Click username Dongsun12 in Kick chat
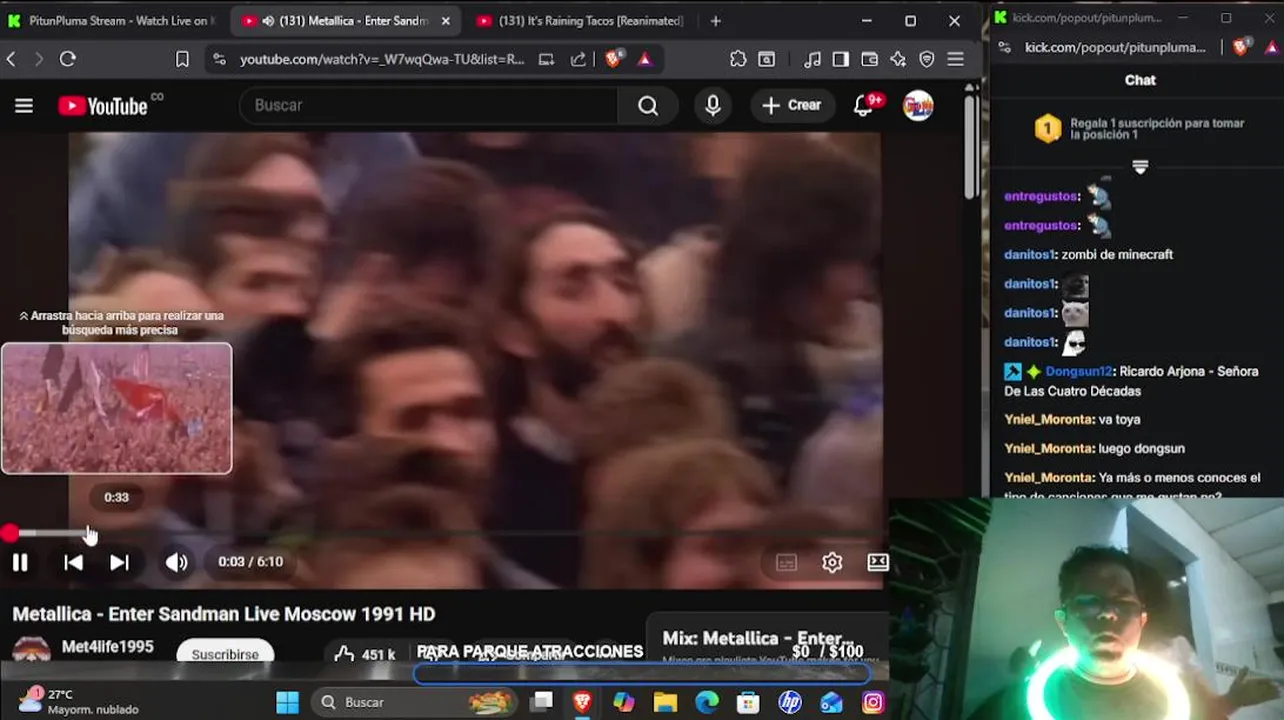This screenshot has width=1284, height=720. point(1079,371)
